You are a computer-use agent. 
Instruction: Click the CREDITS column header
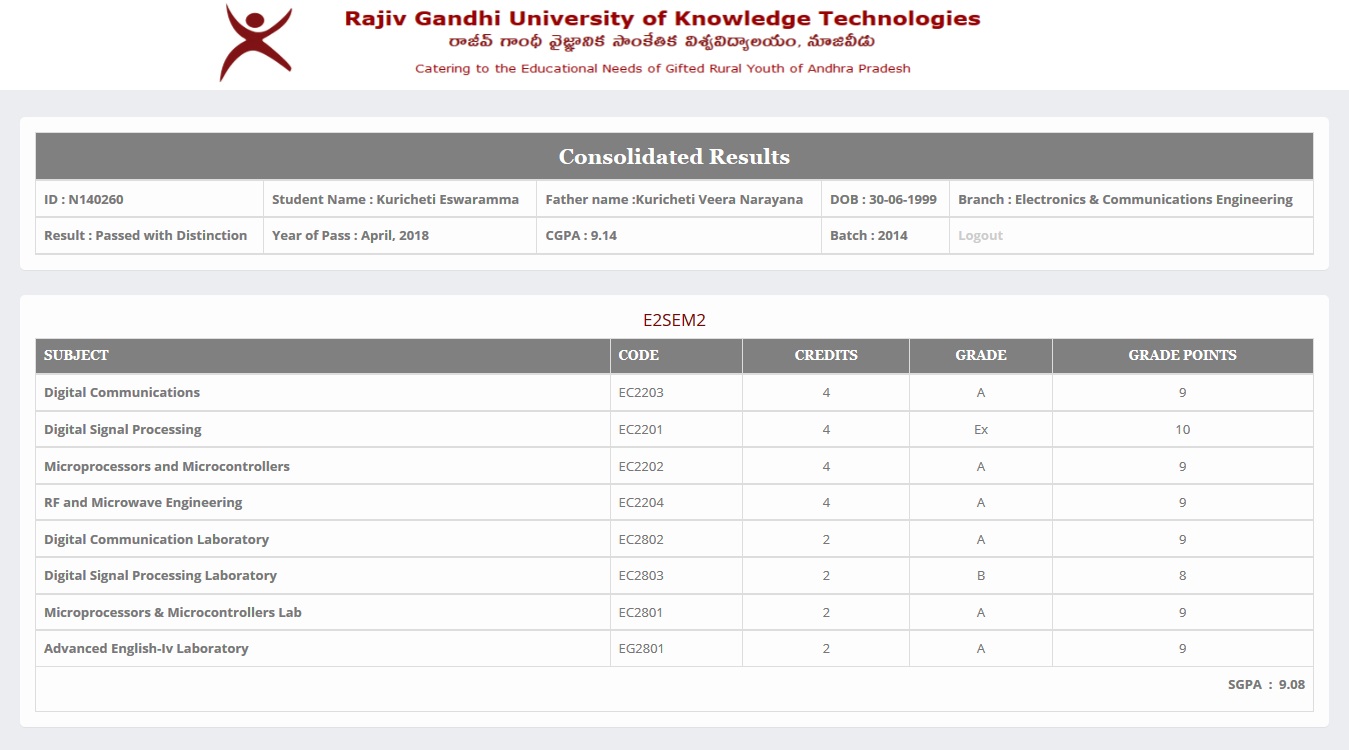pos(826,355)
